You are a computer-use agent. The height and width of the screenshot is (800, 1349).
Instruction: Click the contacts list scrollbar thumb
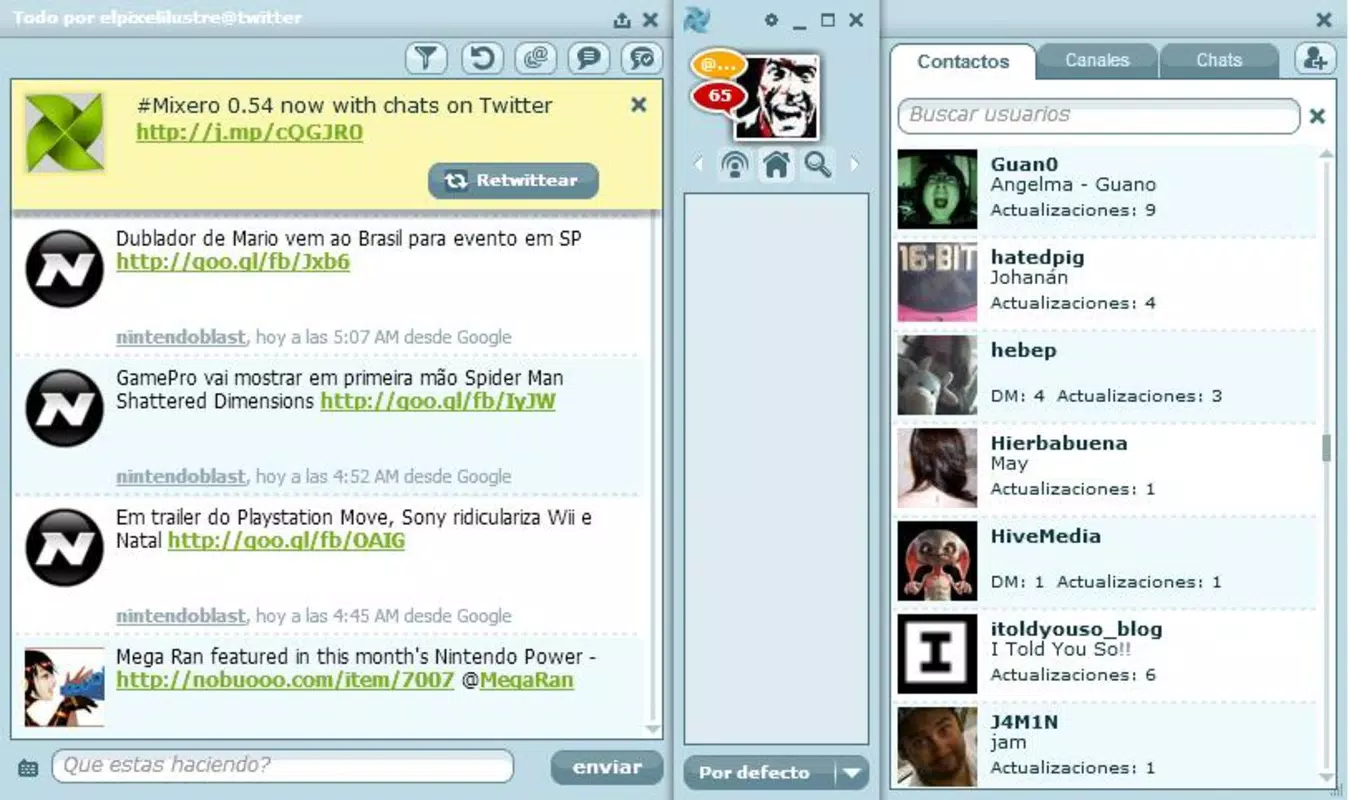coord(1327,448)
